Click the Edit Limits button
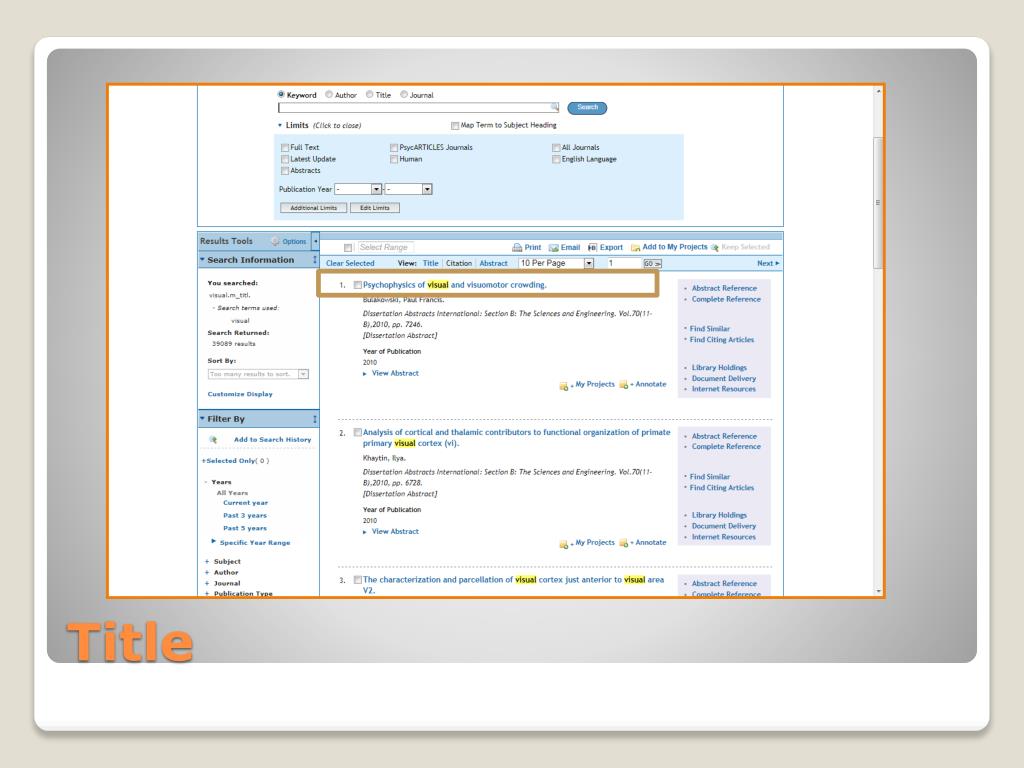The height and width of the screenshot is (768, 1024). [x=375, y=208]
